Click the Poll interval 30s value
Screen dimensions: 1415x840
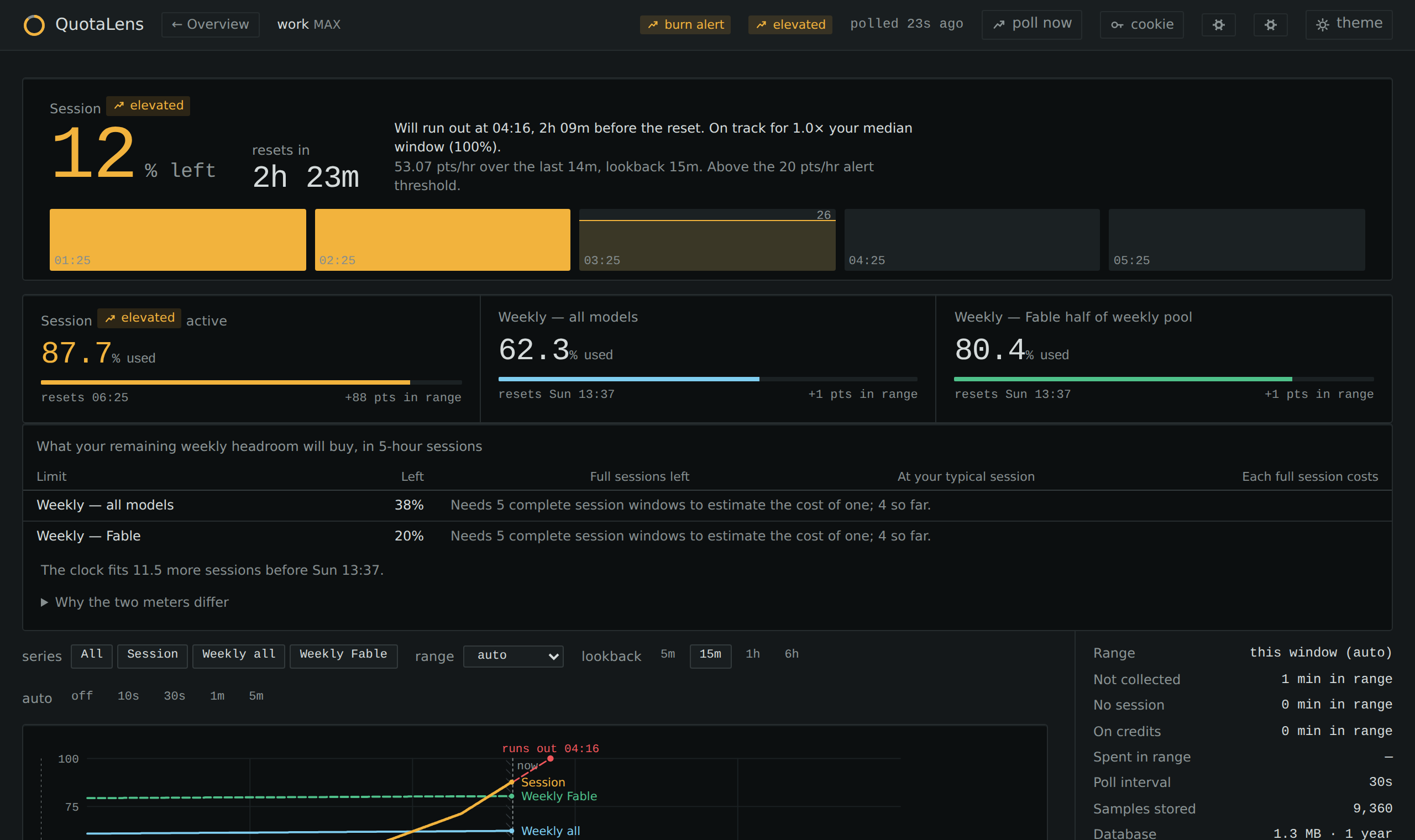(1381, 783)
